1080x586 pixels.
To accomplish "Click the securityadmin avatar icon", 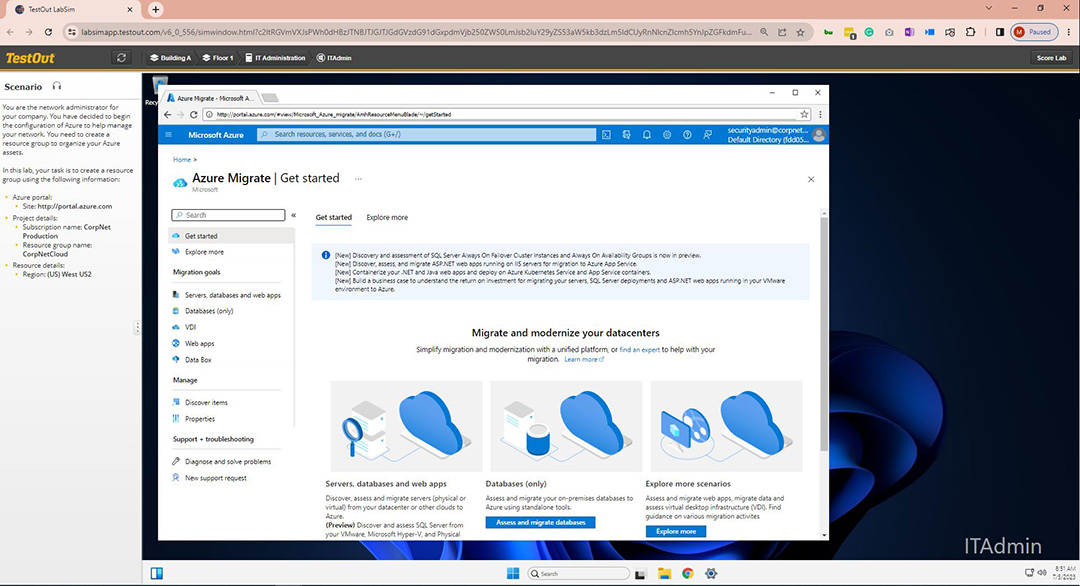I will pyautogui.click(x=819, y=134).
